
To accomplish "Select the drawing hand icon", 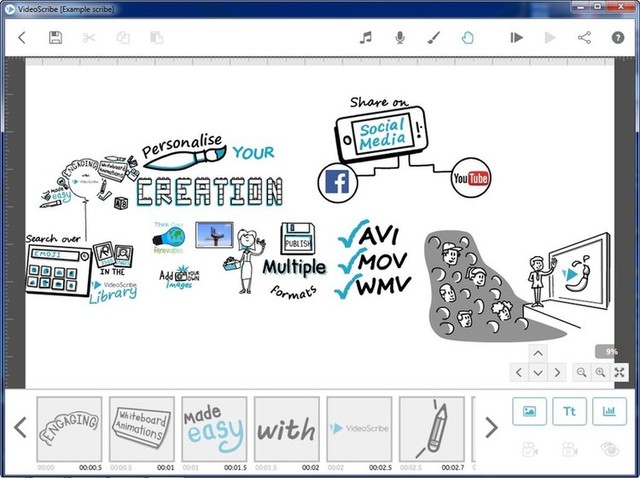I will 467,38.
